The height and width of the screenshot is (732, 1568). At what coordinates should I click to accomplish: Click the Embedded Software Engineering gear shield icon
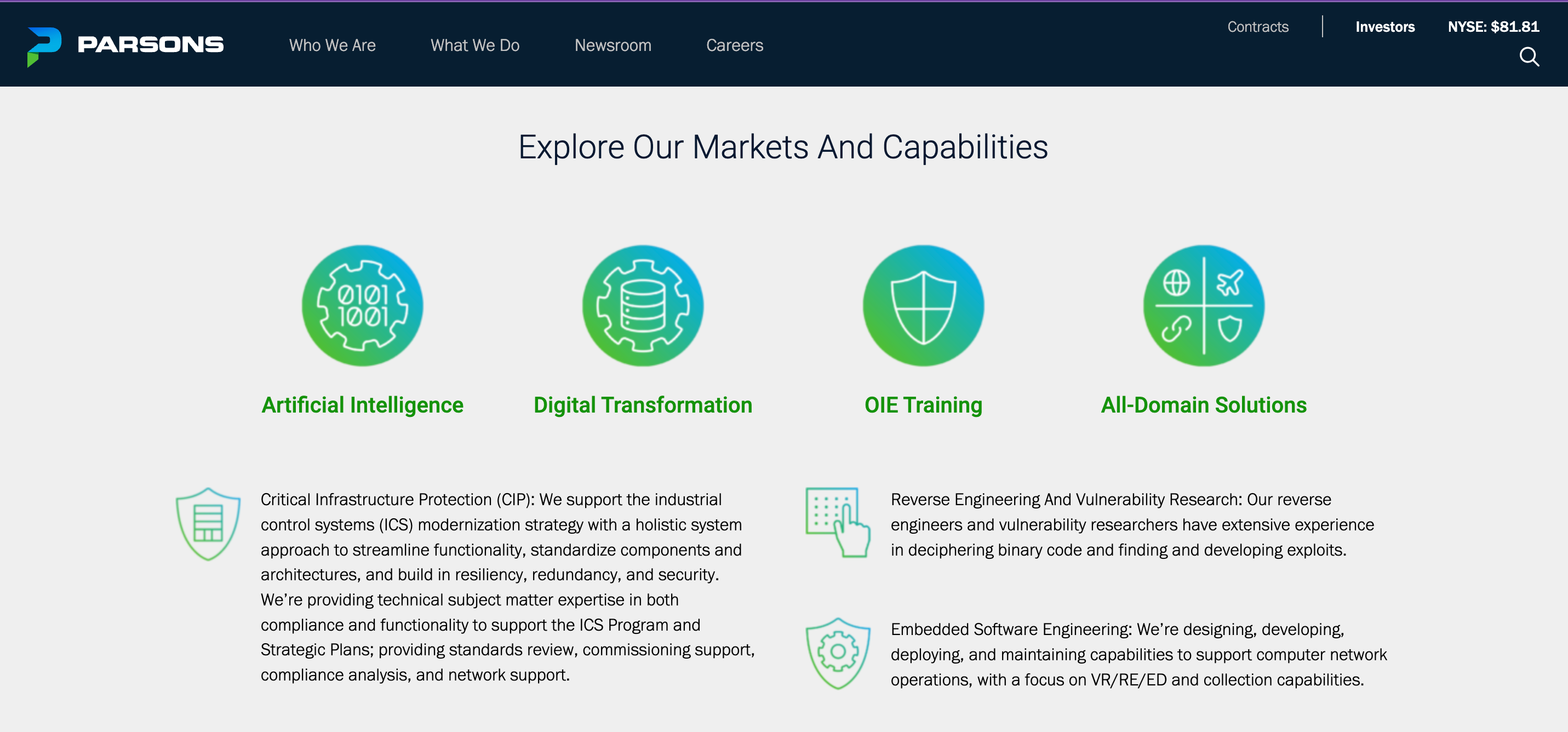pos(838,653)
